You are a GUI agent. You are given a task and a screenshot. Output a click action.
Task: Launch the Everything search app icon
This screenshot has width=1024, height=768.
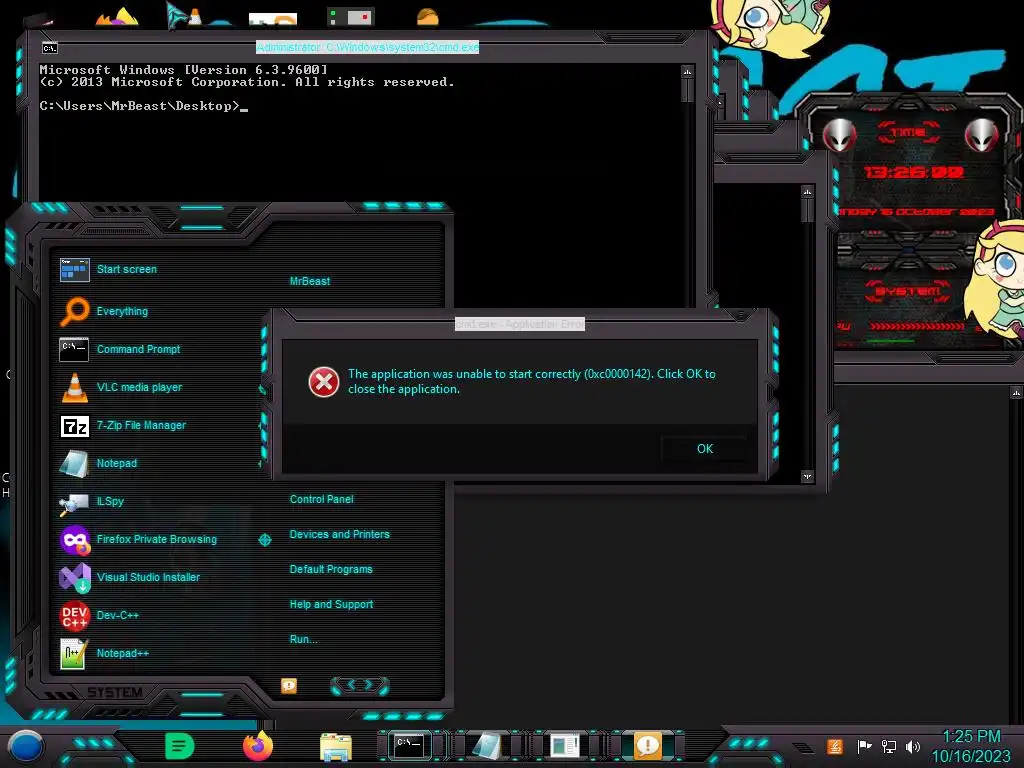click(x=74, y=311)
